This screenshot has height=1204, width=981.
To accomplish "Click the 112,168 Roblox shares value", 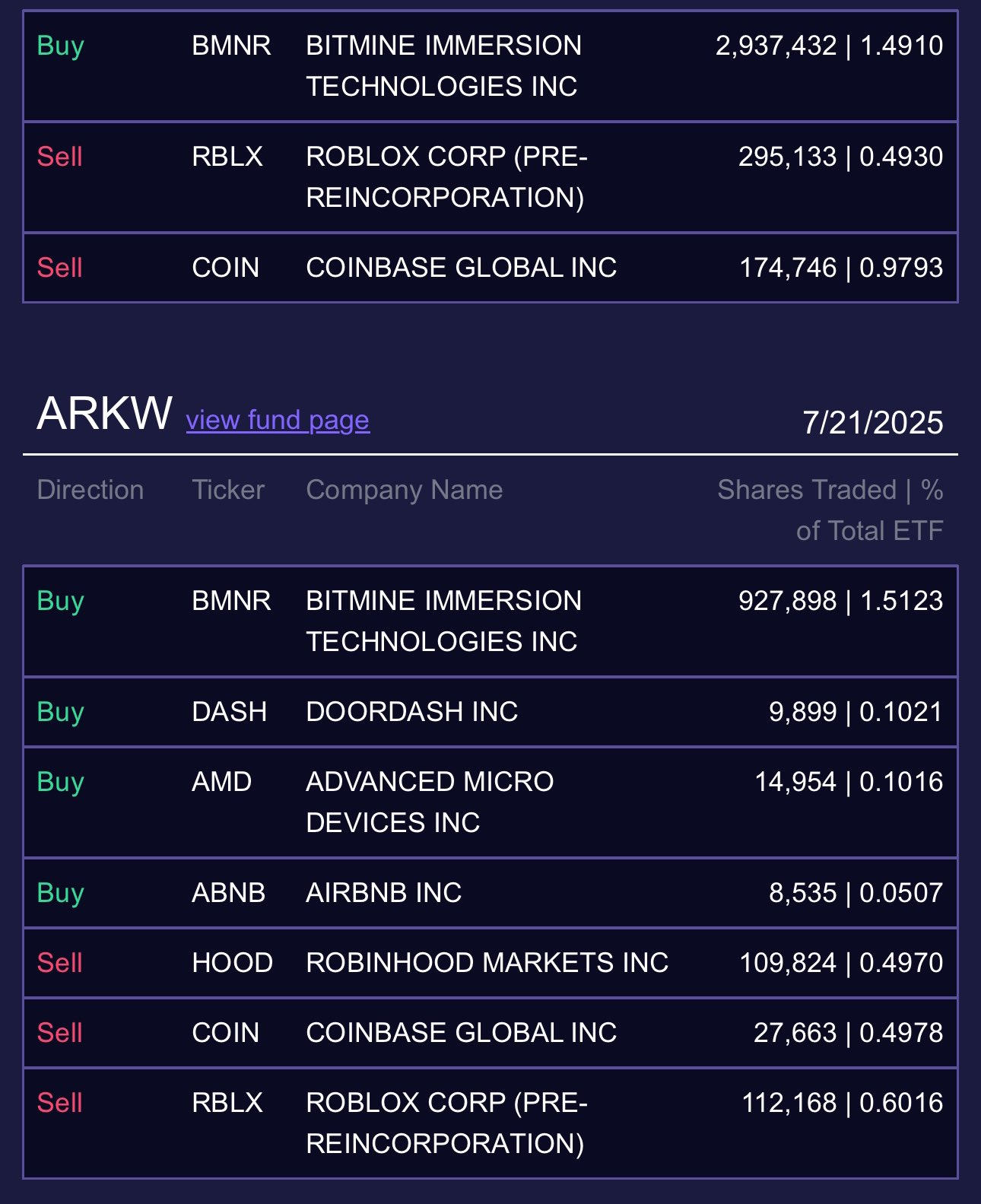I will [x=789, y=1103].
